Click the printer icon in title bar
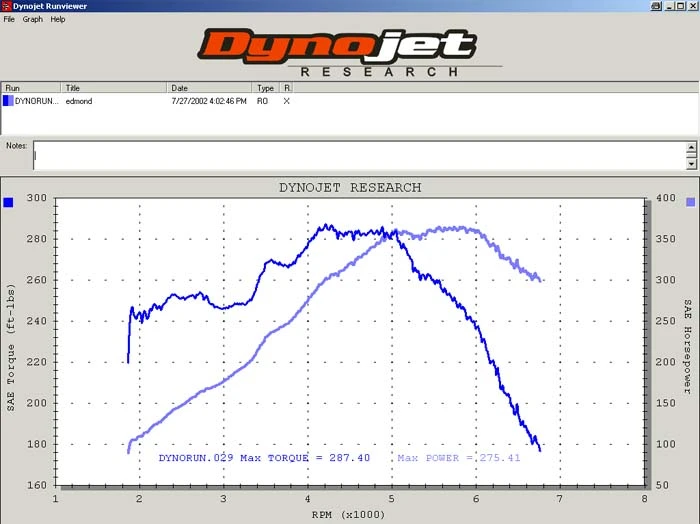Screen dimensions: 700x524 tap(656, 6)
